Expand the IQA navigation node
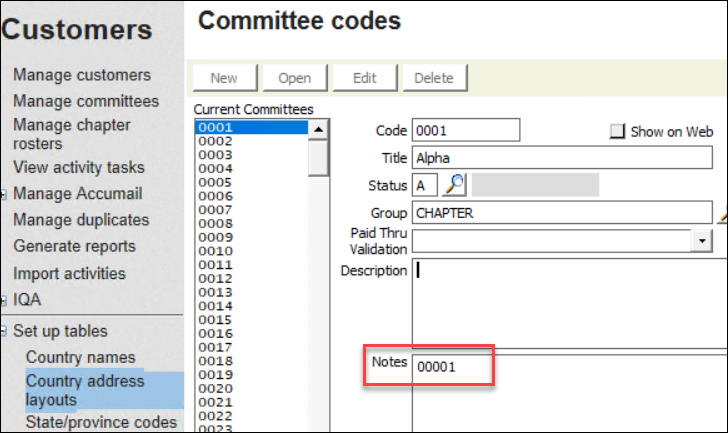The width and height of the screenshot is (728, 433). coord(5,300)
